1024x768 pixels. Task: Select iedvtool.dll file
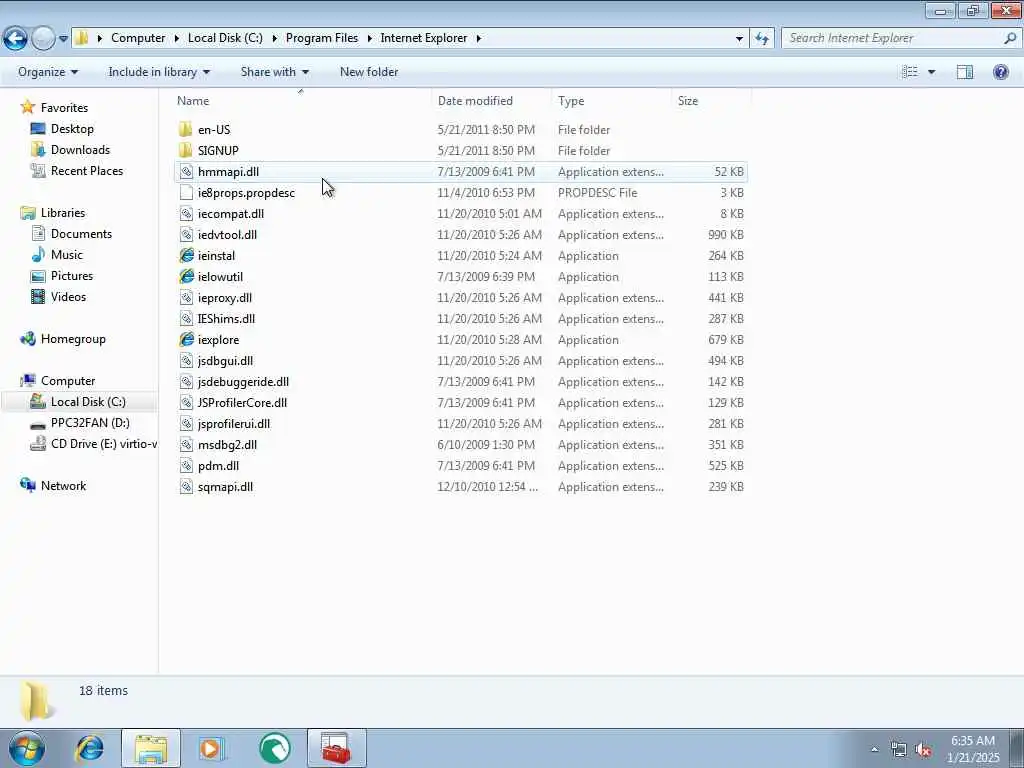(x=227, y=234)
